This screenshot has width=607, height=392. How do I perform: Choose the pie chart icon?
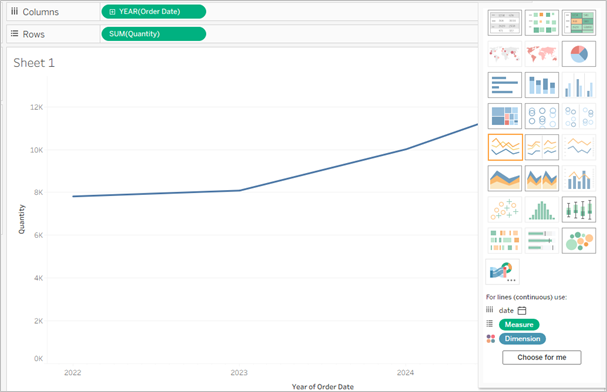579,54
